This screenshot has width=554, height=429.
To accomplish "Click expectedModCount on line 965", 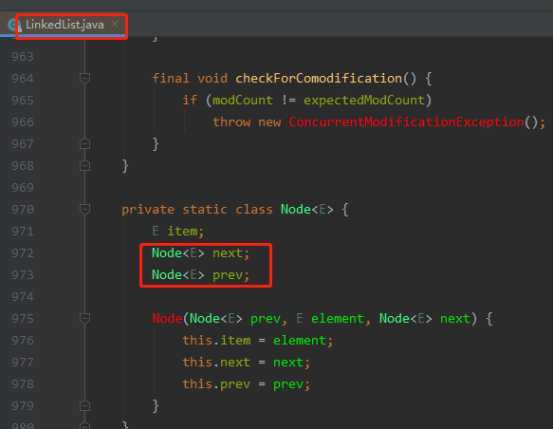I will pos(364,100).
